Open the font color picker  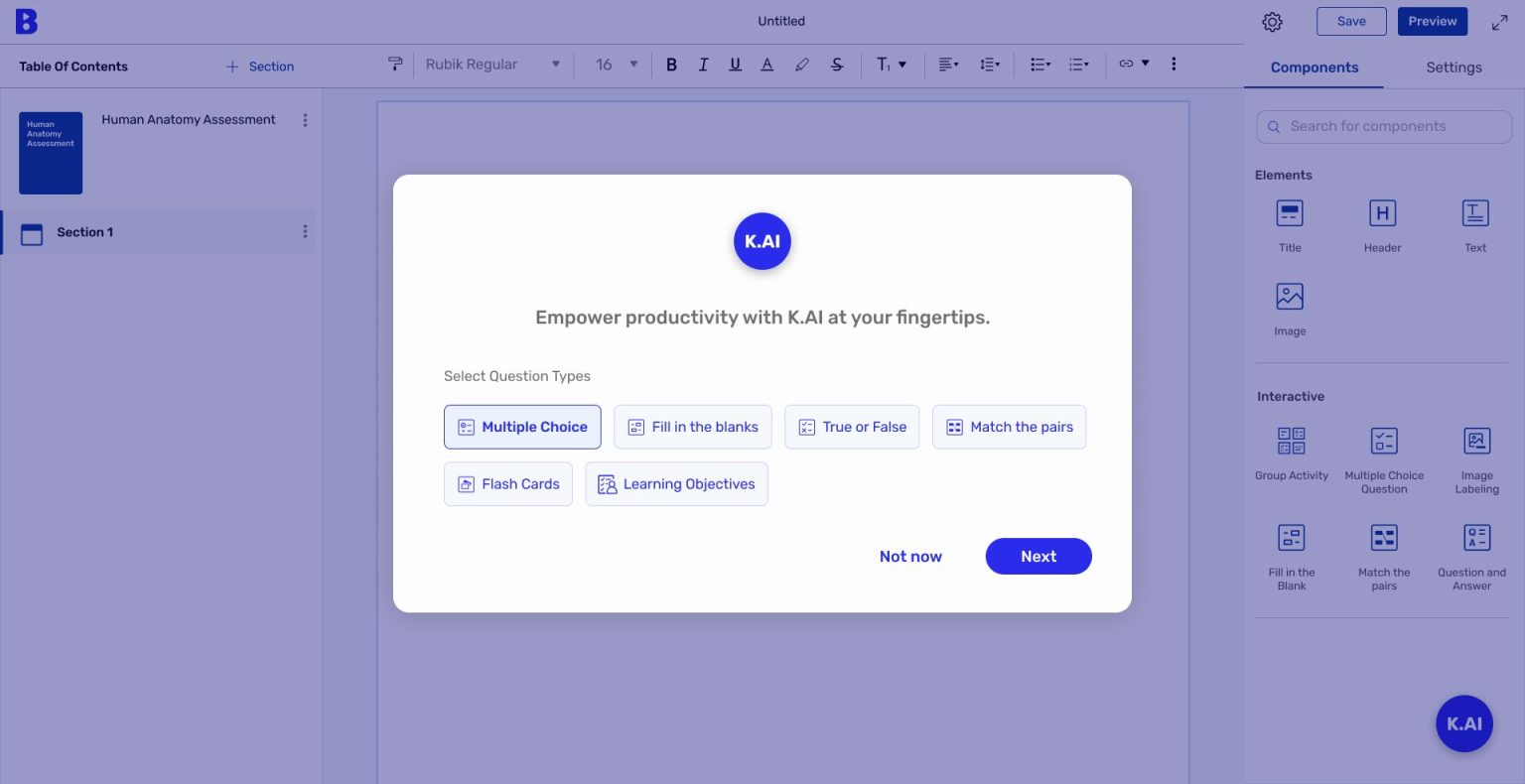[766, 64]
